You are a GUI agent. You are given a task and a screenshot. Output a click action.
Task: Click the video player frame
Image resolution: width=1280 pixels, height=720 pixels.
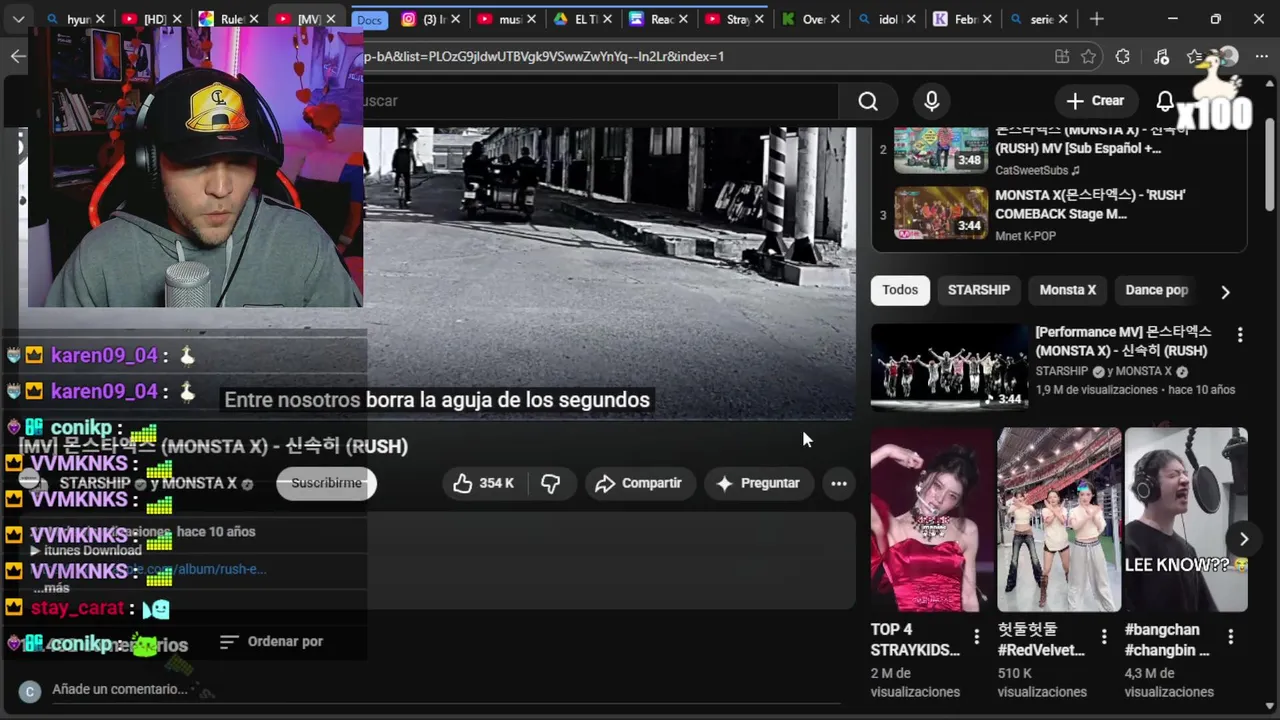click(x=609, y=272)
